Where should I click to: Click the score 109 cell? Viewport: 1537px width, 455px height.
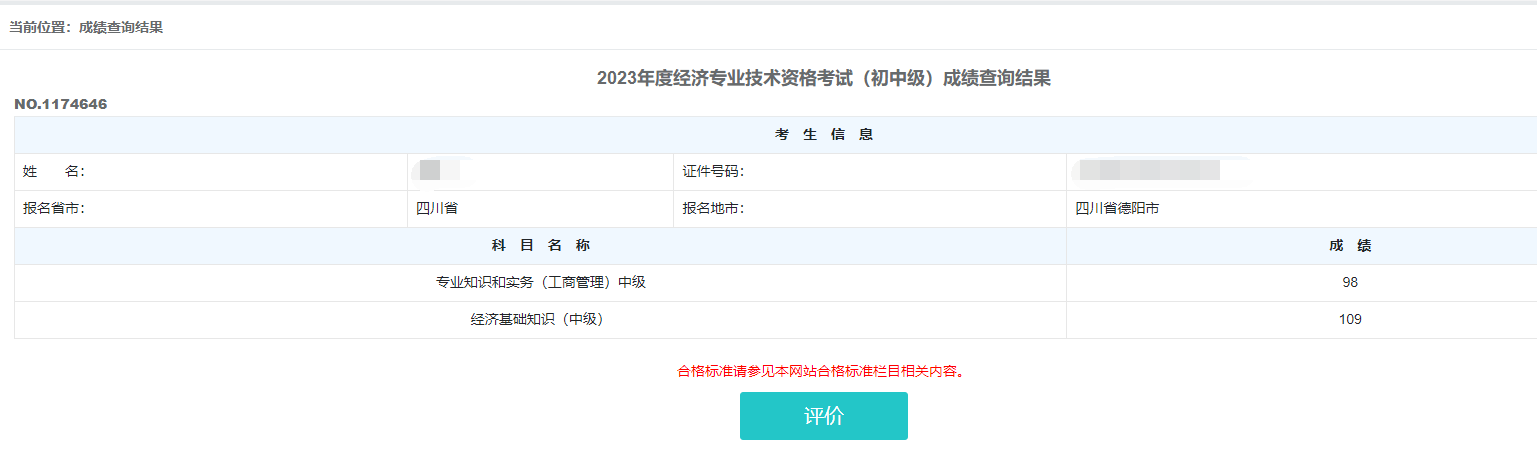(1350, 320)
